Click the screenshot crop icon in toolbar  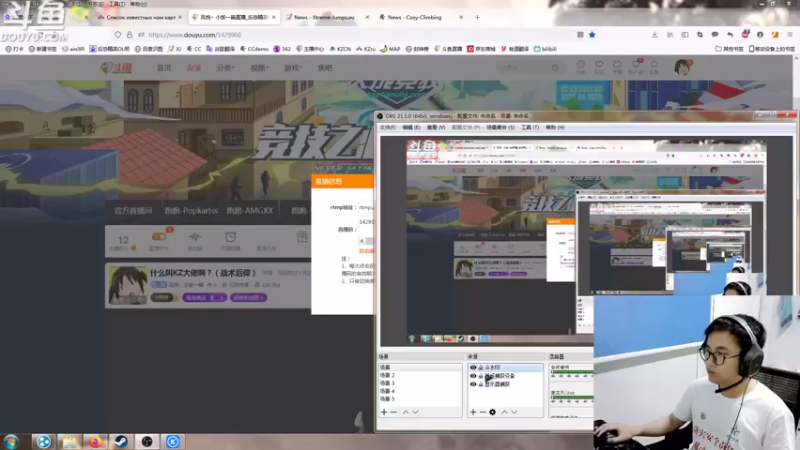[x=699, y=35]
